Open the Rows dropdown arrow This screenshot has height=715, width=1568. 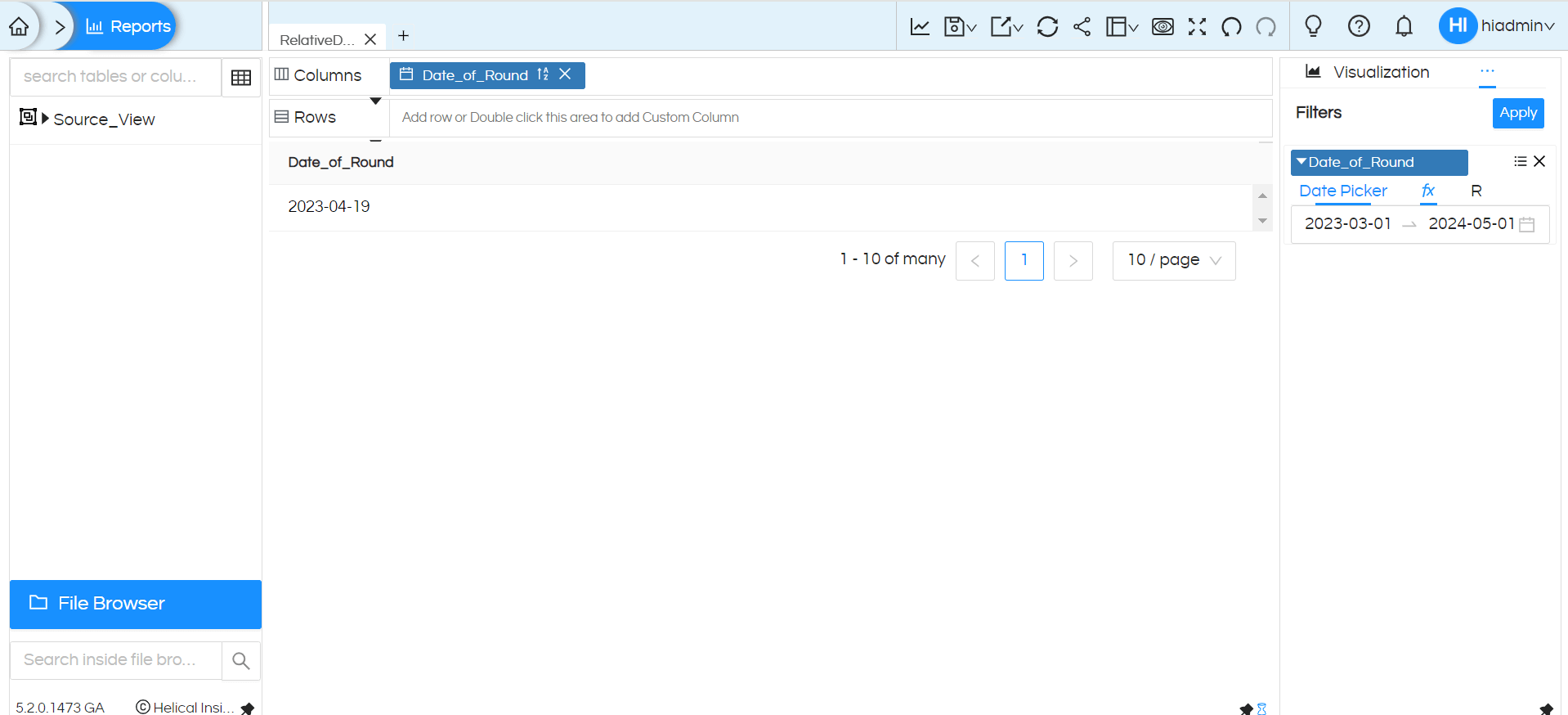376,101
